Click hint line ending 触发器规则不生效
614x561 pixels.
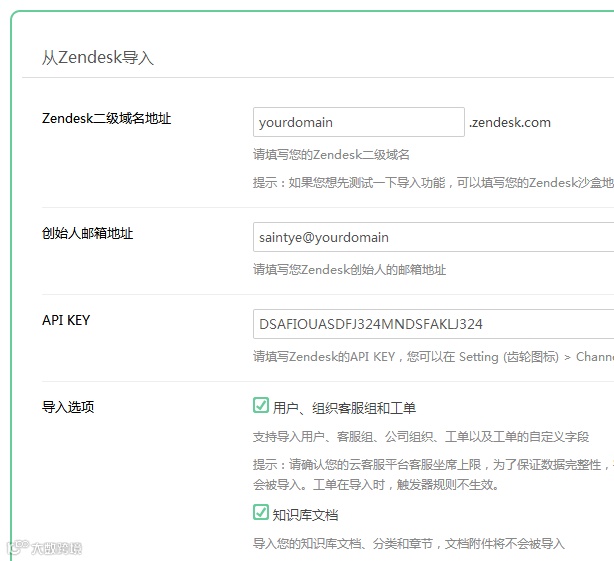pos(376,485)
